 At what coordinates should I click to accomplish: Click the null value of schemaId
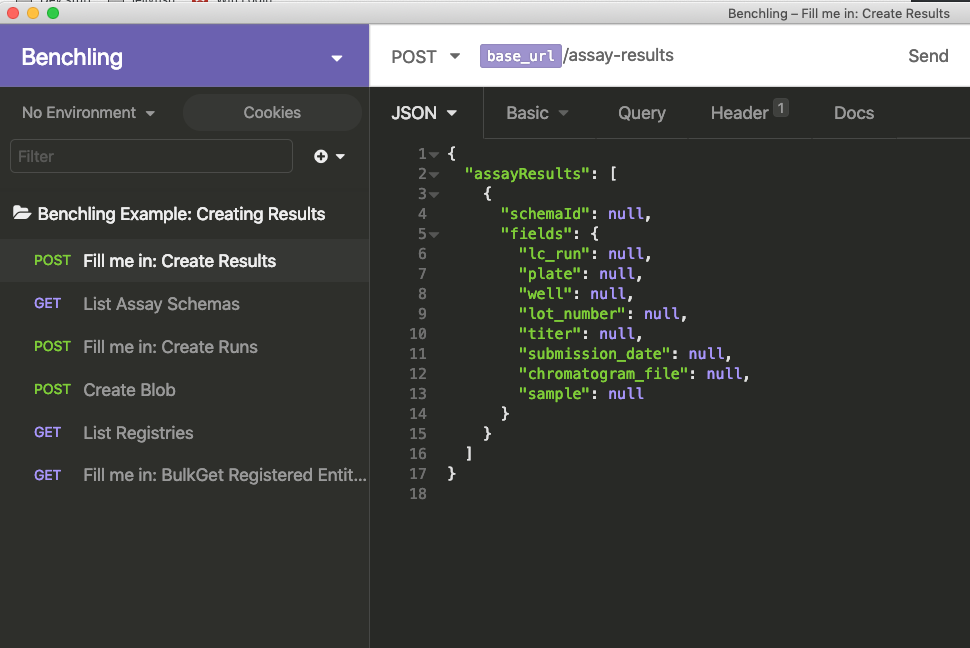coord(626,214)
